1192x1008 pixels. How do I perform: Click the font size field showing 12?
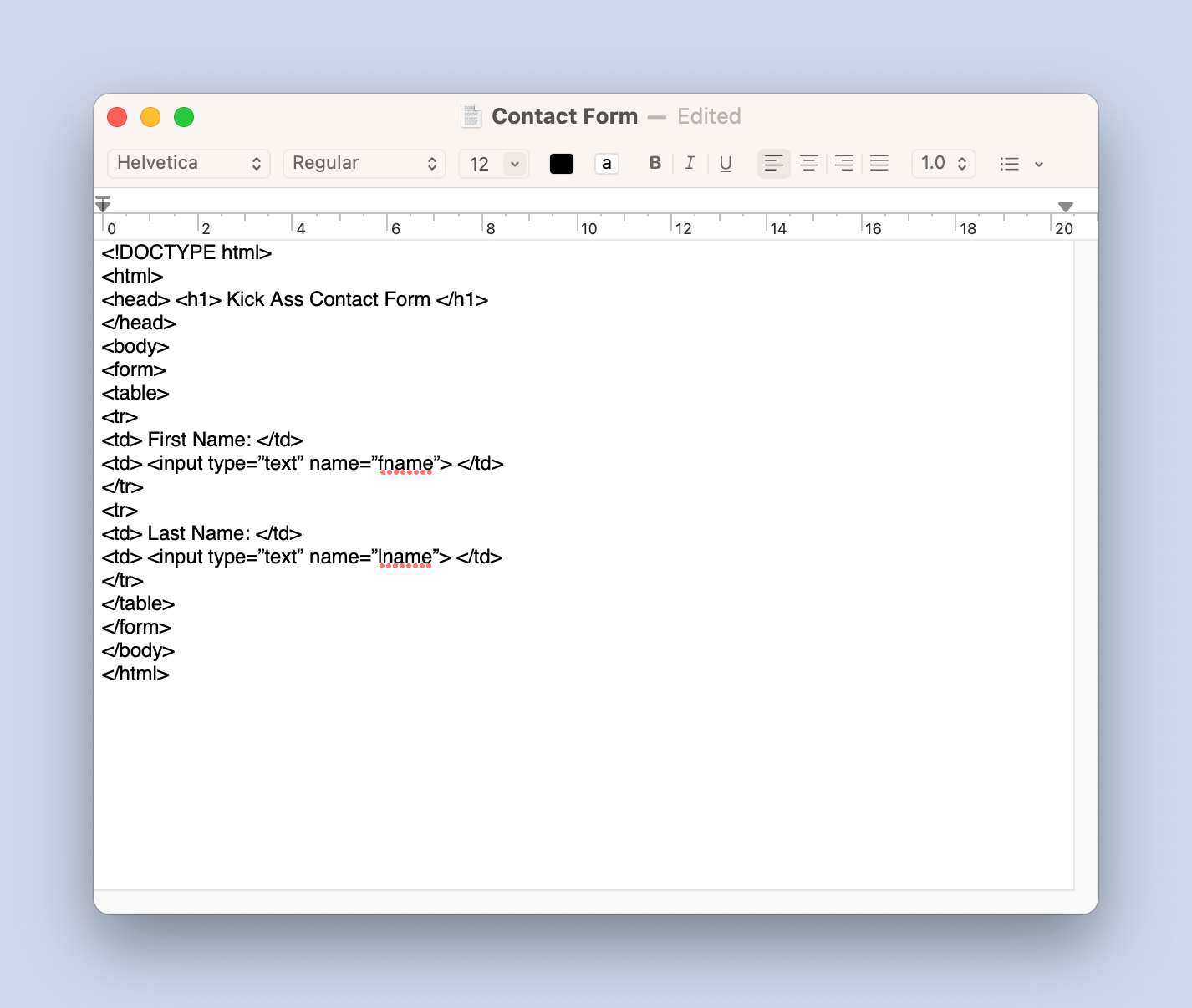(x=480, y=164)
